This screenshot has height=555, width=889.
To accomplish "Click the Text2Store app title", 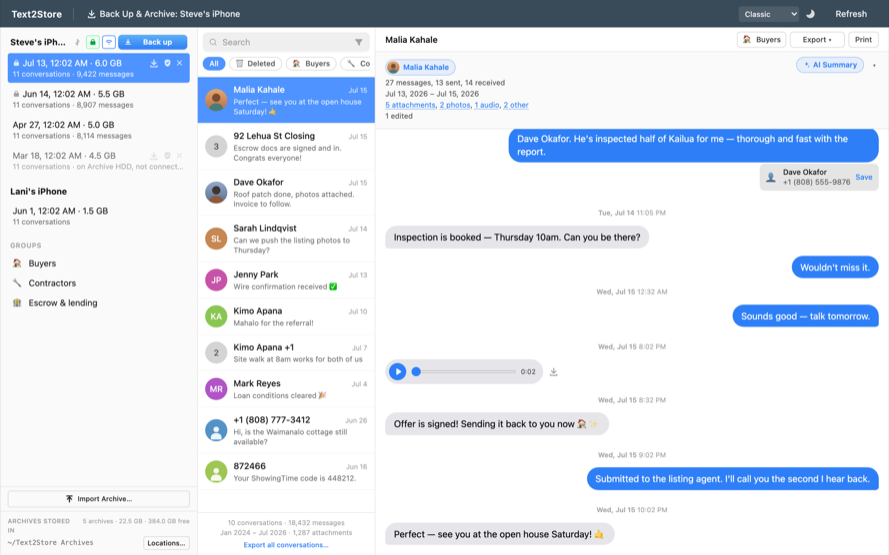I will tap(37, 14).
